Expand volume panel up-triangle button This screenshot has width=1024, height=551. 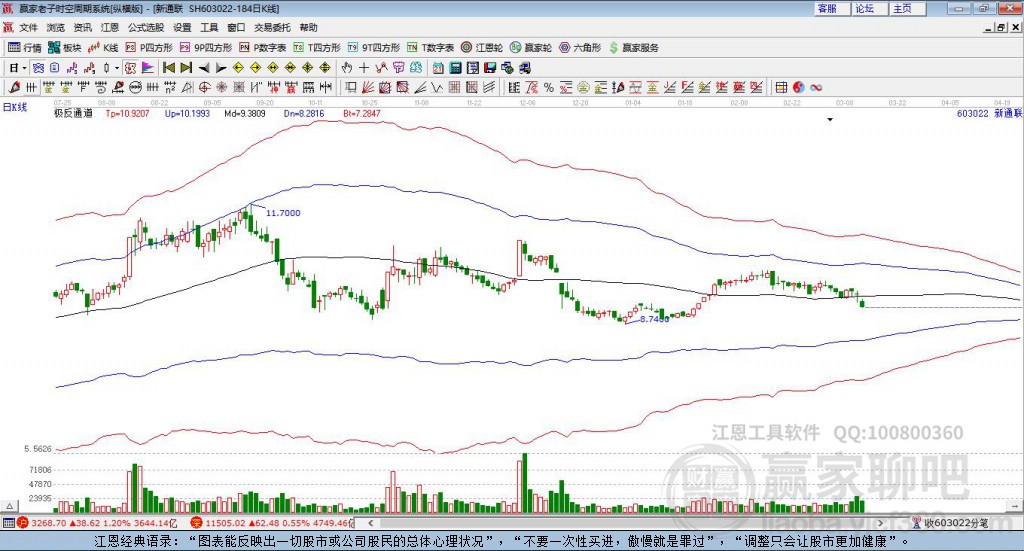tap(9, 506)
